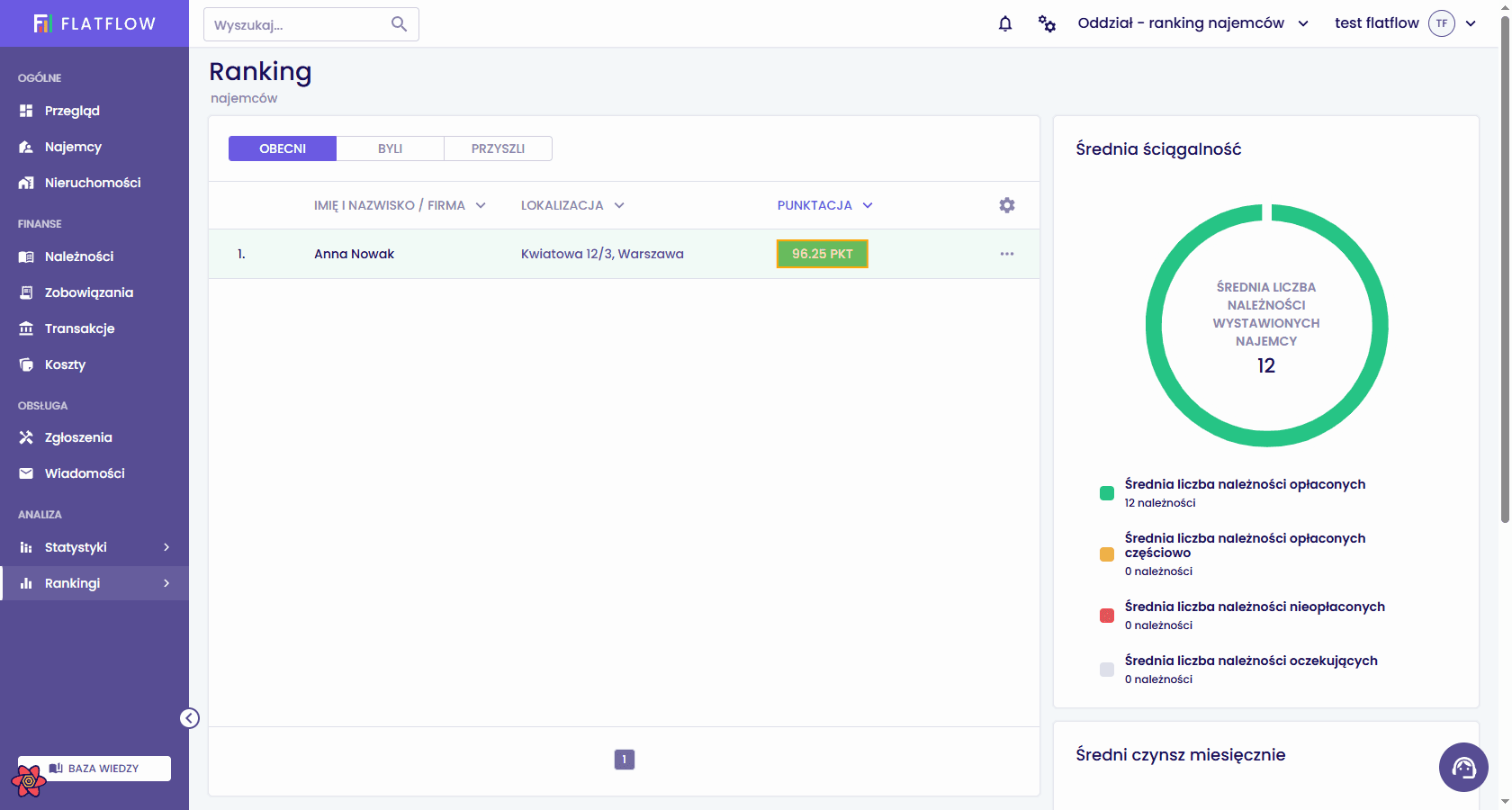Sort by the Punktacja column chevron
The height and width of the screenshot is (810, 1512).
[868, 205]
